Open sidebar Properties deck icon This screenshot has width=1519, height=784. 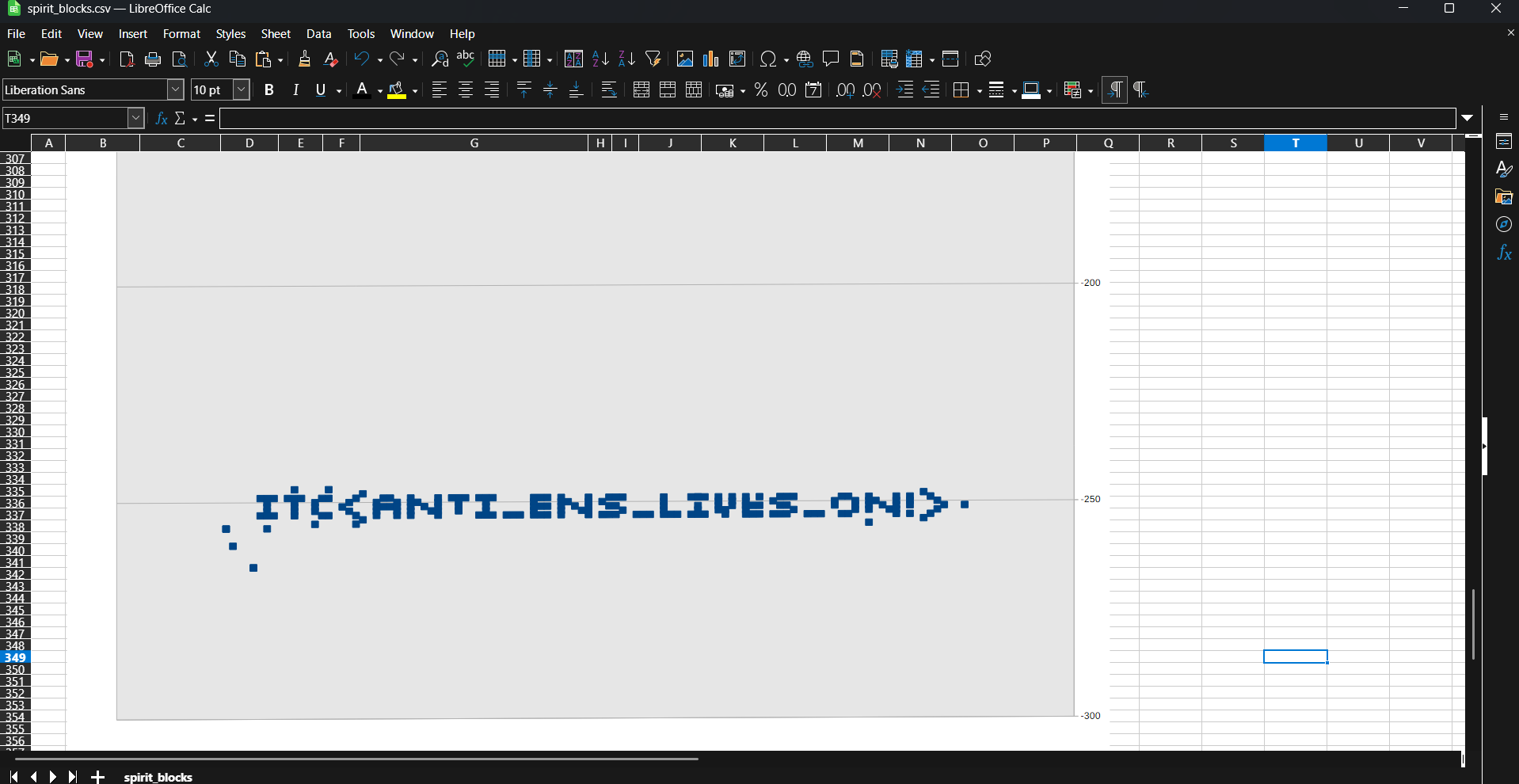pos(1504,142)
